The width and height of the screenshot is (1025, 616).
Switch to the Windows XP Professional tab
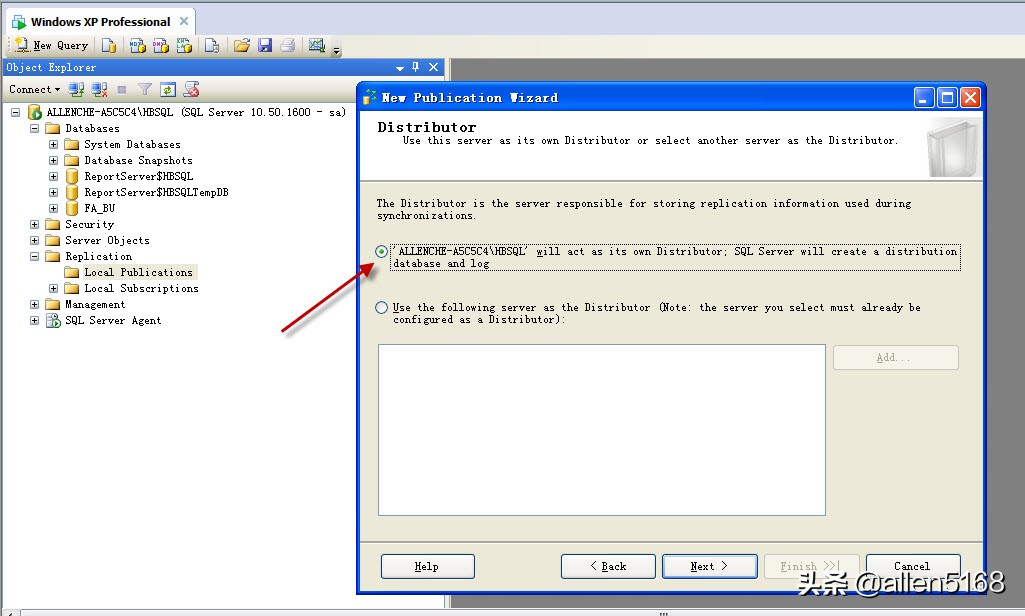click(x=97, y=20)
